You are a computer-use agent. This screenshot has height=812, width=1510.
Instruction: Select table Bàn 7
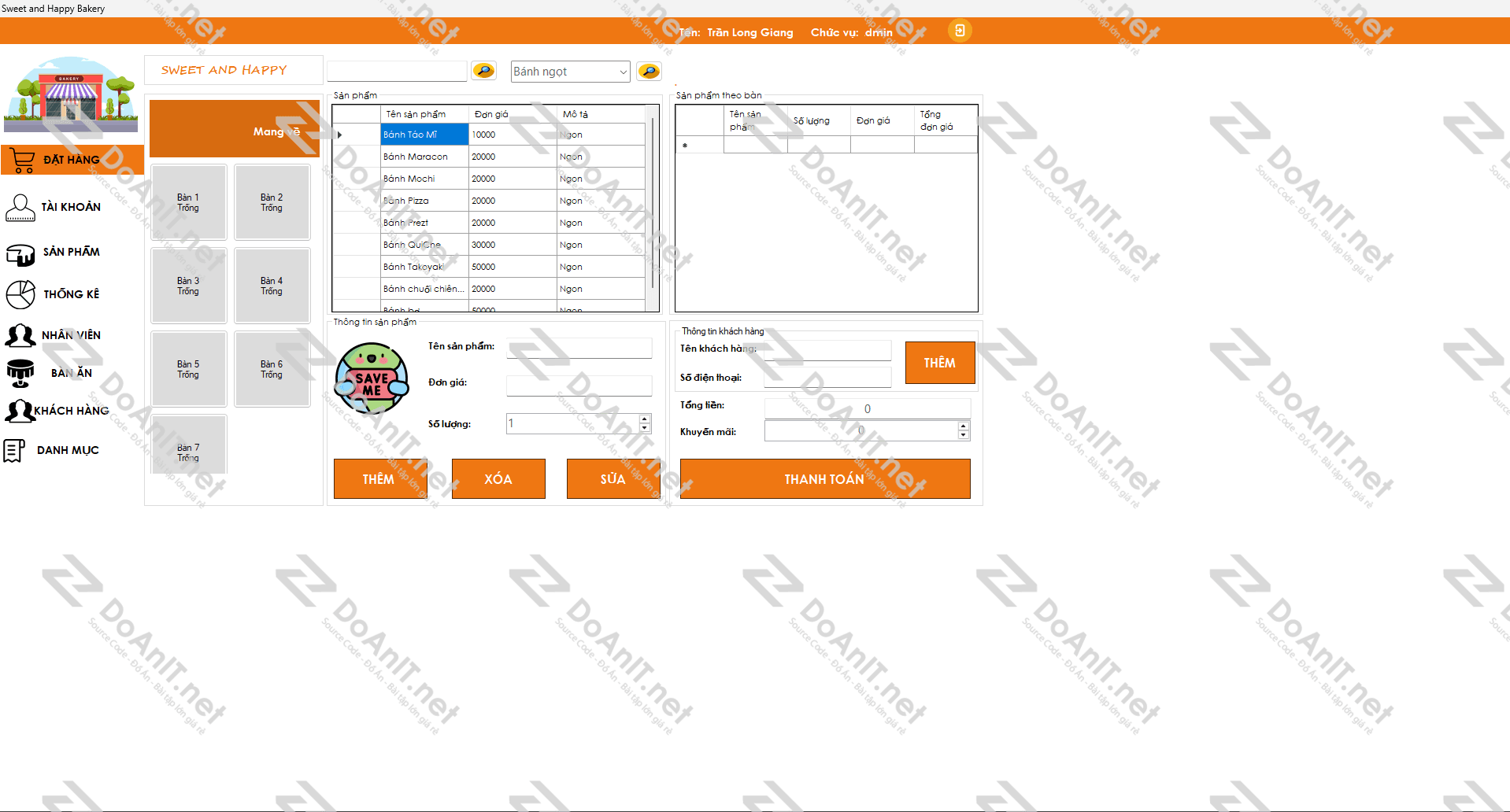(189, 445)
